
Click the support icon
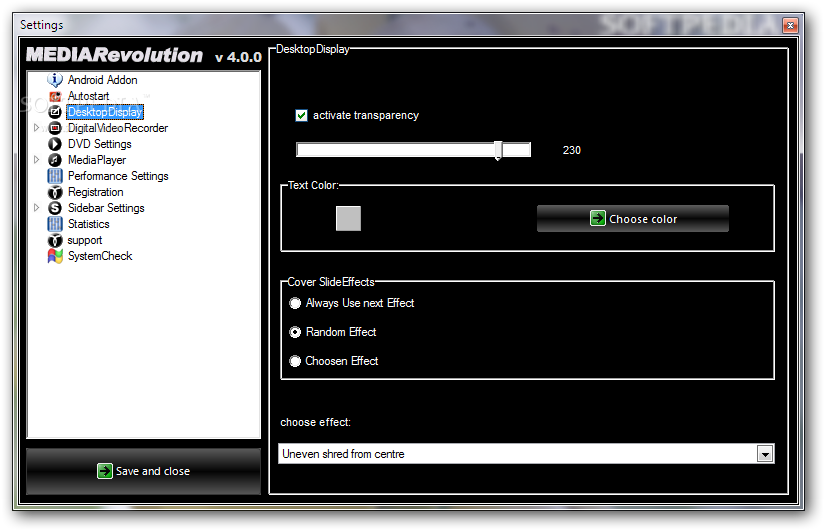click(55, 241)
